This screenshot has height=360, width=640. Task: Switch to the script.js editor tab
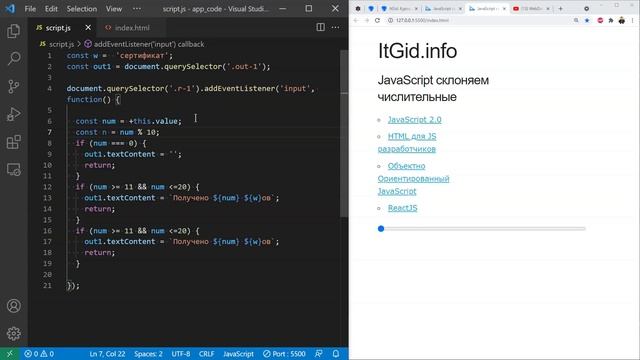(x=58, y=28)
